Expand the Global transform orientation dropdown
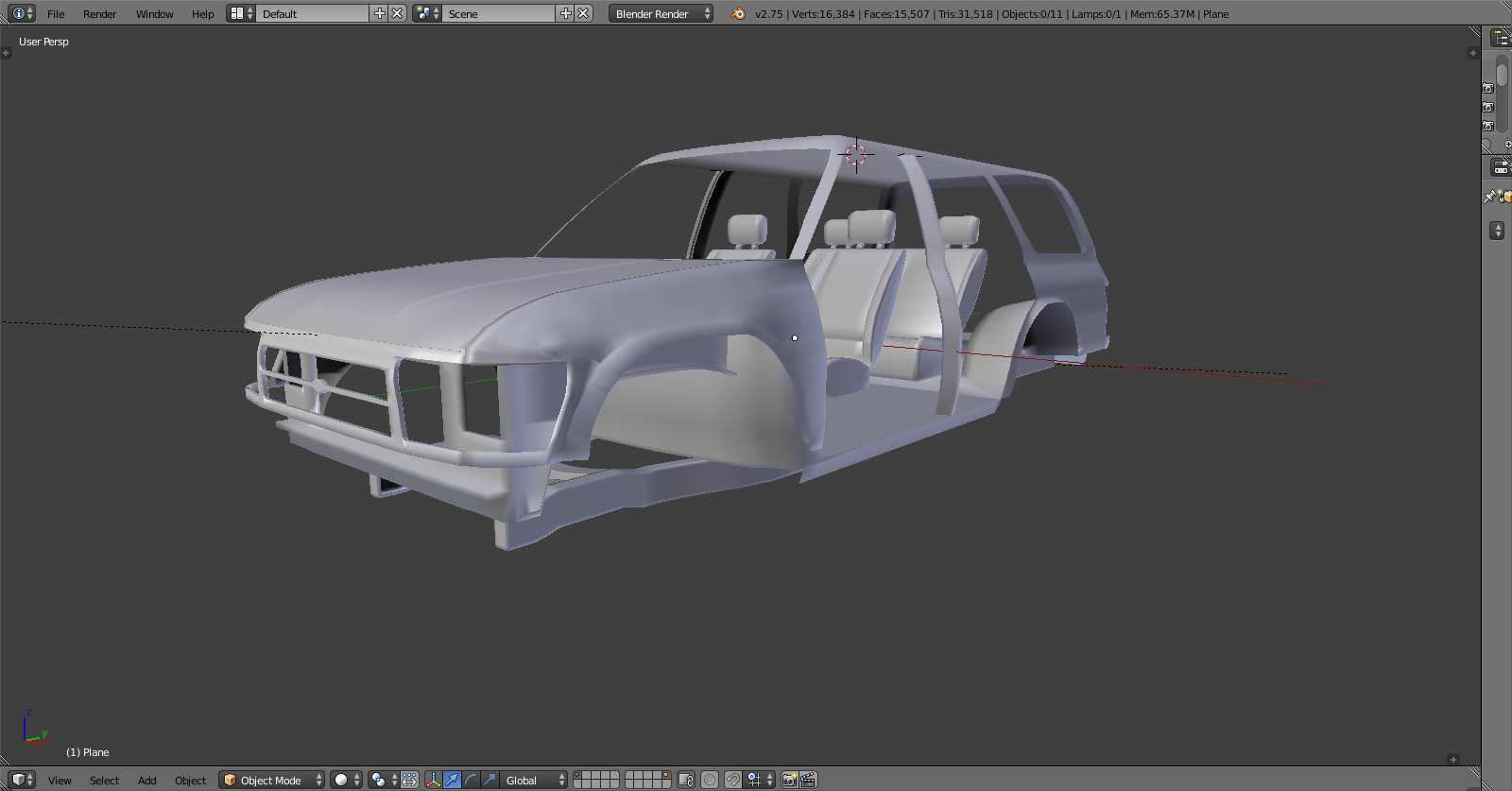Viewport: 1512px width, 791px height. click(533, 780)
